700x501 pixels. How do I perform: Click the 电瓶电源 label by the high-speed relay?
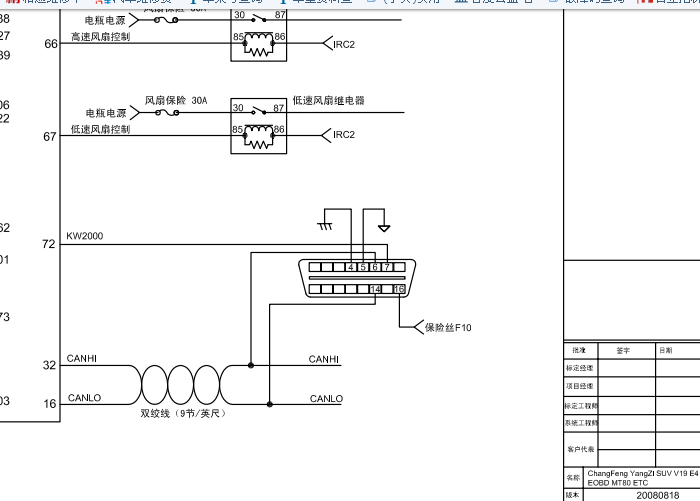(105, 21)
